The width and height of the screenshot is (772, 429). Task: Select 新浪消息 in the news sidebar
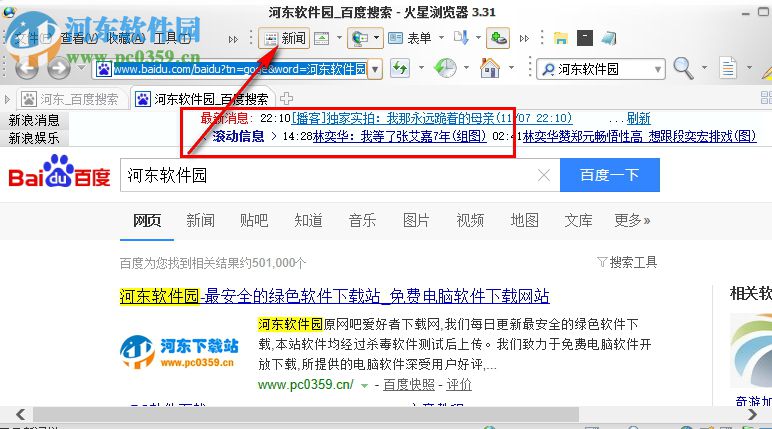coord(34,120)
